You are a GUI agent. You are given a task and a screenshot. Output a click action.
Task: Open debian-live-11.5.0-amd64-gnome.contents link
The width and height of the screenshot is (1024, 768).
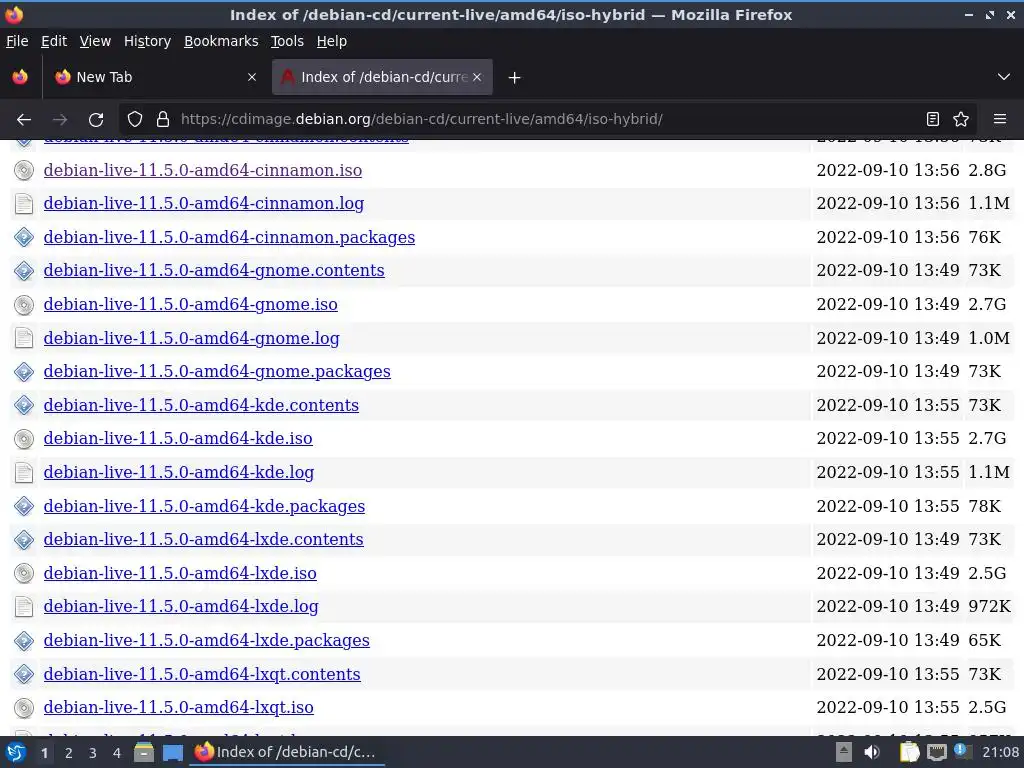point(214,270)
